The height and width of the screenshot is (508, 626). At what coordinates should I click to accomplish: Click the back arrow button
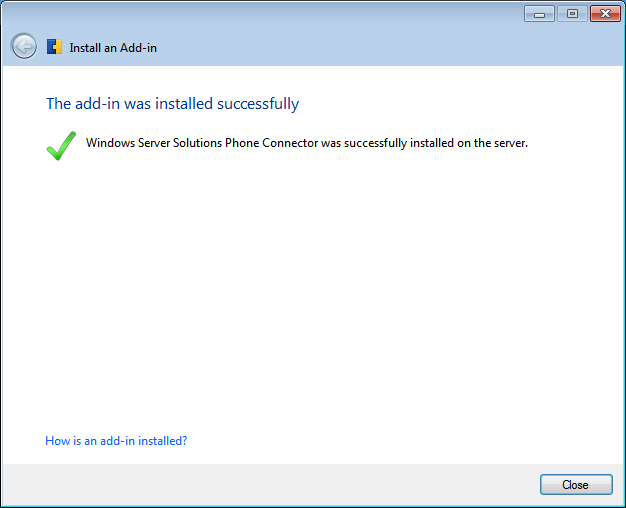click(x=23, y=46)
